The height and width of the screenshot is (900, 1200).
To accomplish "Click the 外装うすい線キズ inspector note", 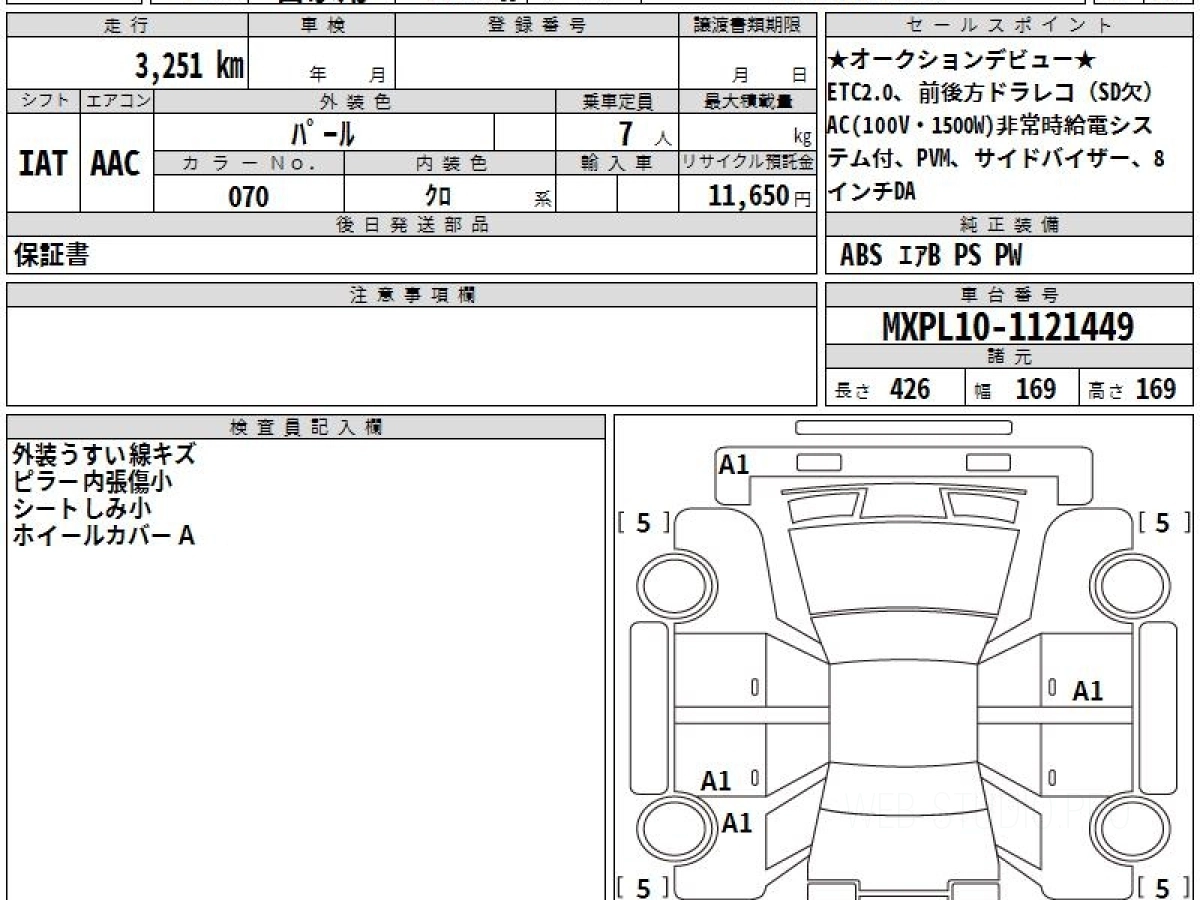I will [x=104, y=455].
